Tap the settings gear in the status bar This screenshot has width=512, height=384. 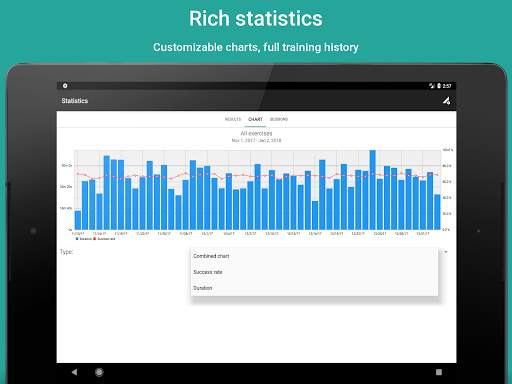point(65,86)
